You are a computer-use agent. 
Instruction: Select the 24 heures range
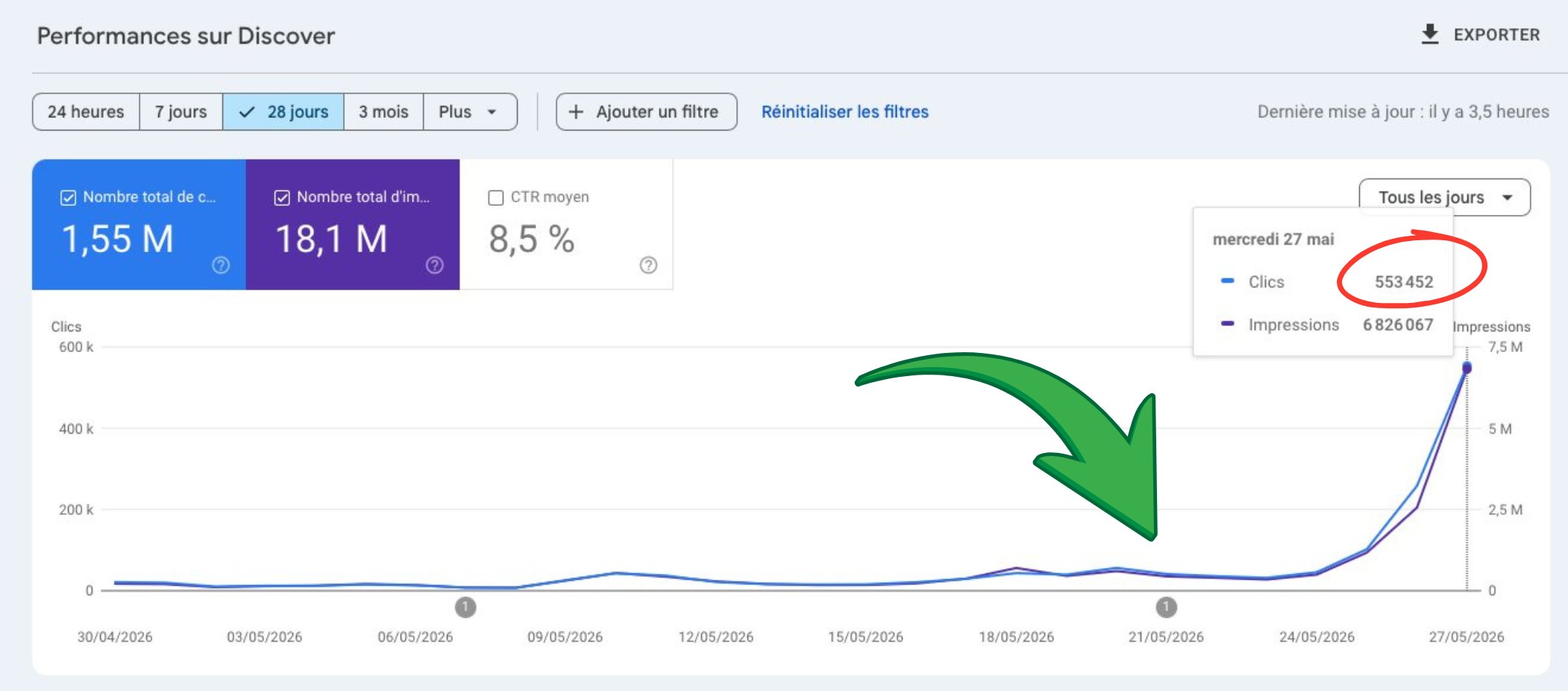[86, 112]
